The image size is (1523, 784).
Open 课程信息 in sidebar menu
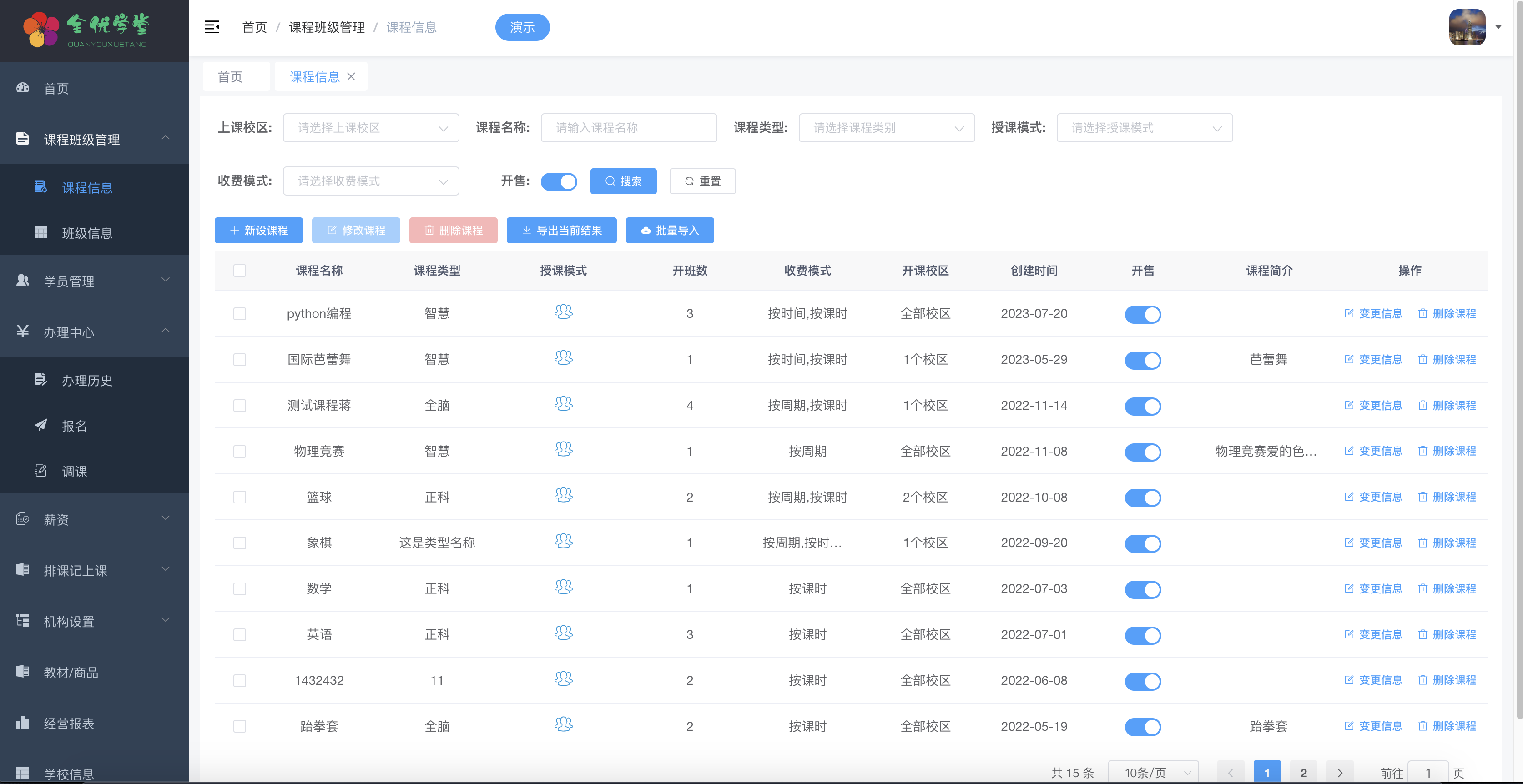click(x=95, y=187)
